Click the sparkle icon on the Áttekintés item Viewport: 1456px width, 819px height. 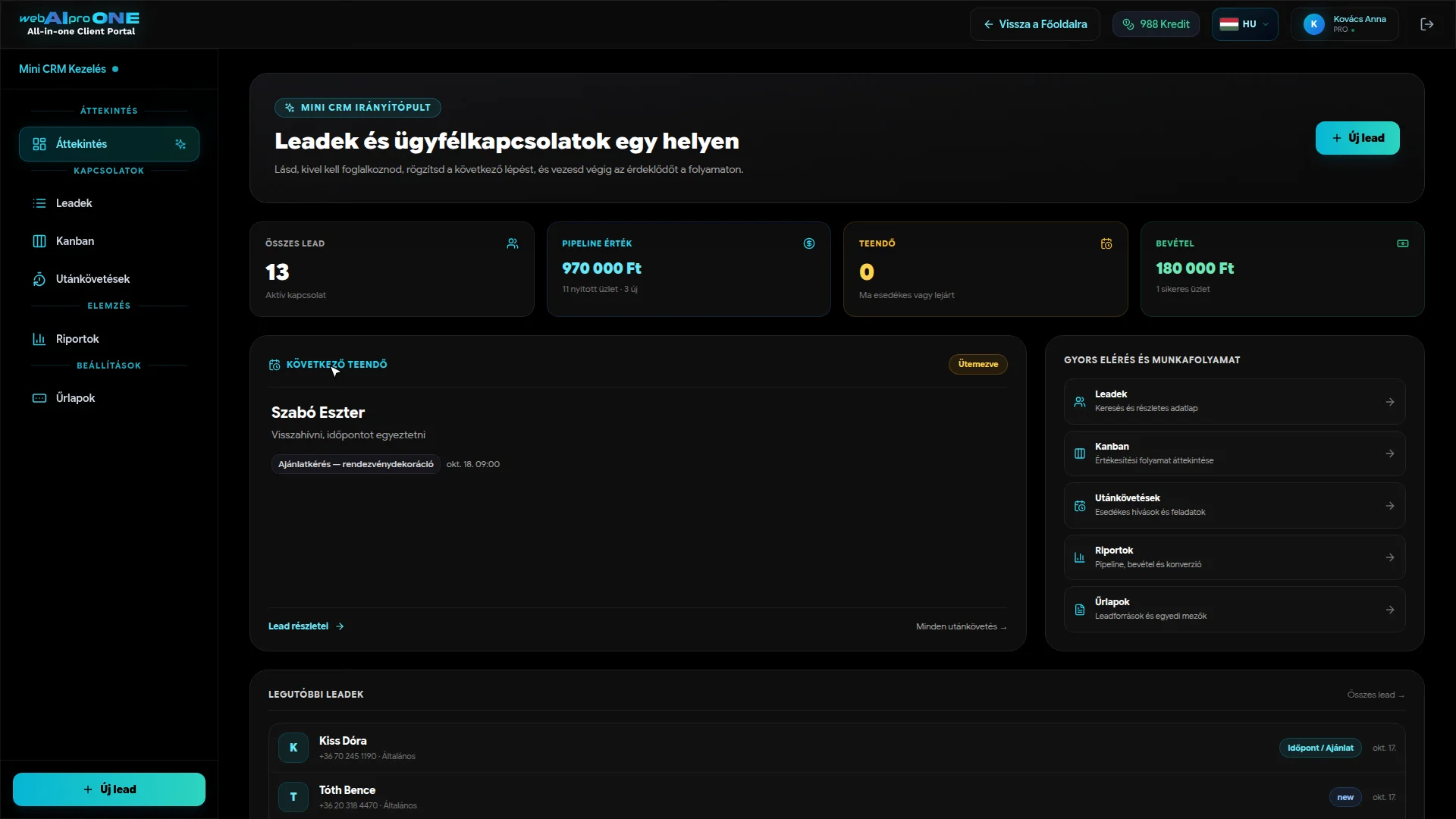pos(180,144)
